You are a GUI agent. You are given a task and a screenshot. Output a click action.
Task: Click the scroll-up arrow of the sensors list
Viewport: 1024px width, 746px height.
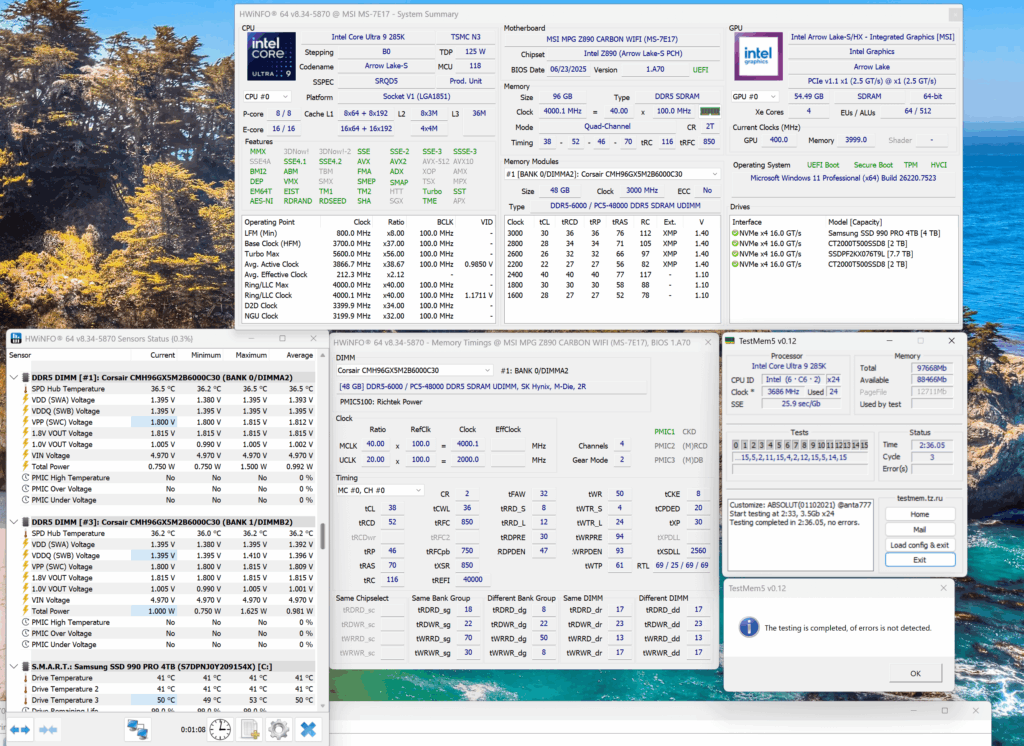coord(322,355)
